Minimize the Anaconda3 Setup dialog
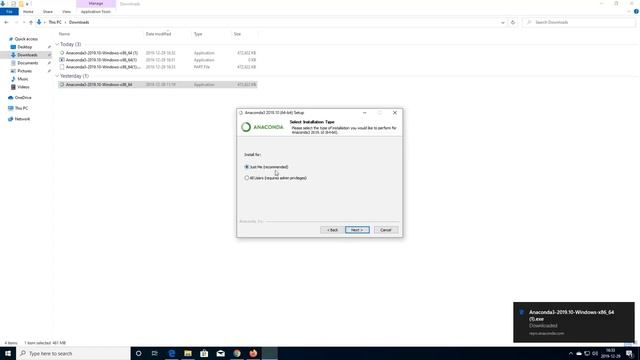This screenshot has width=640, height=360. tap(364, 113)
